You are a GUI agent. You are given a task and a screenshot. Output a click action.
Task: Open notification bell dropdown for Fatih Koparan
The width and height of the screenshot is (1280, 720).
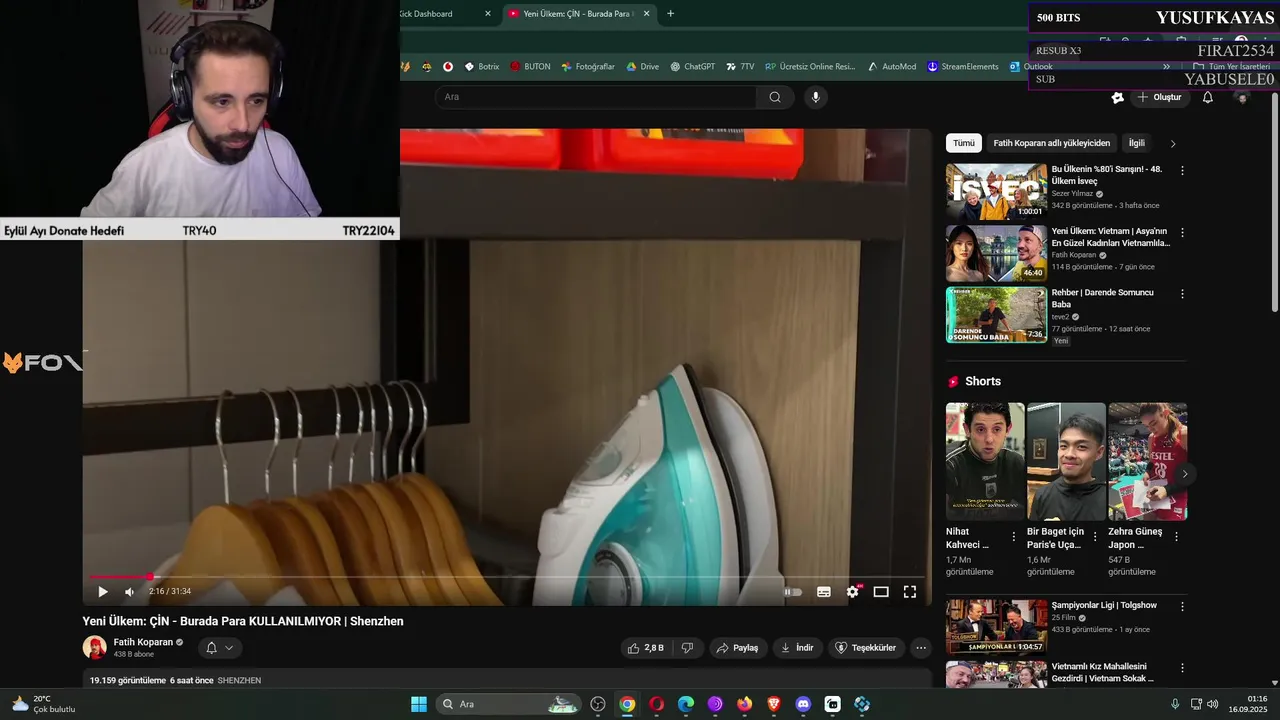220,648
